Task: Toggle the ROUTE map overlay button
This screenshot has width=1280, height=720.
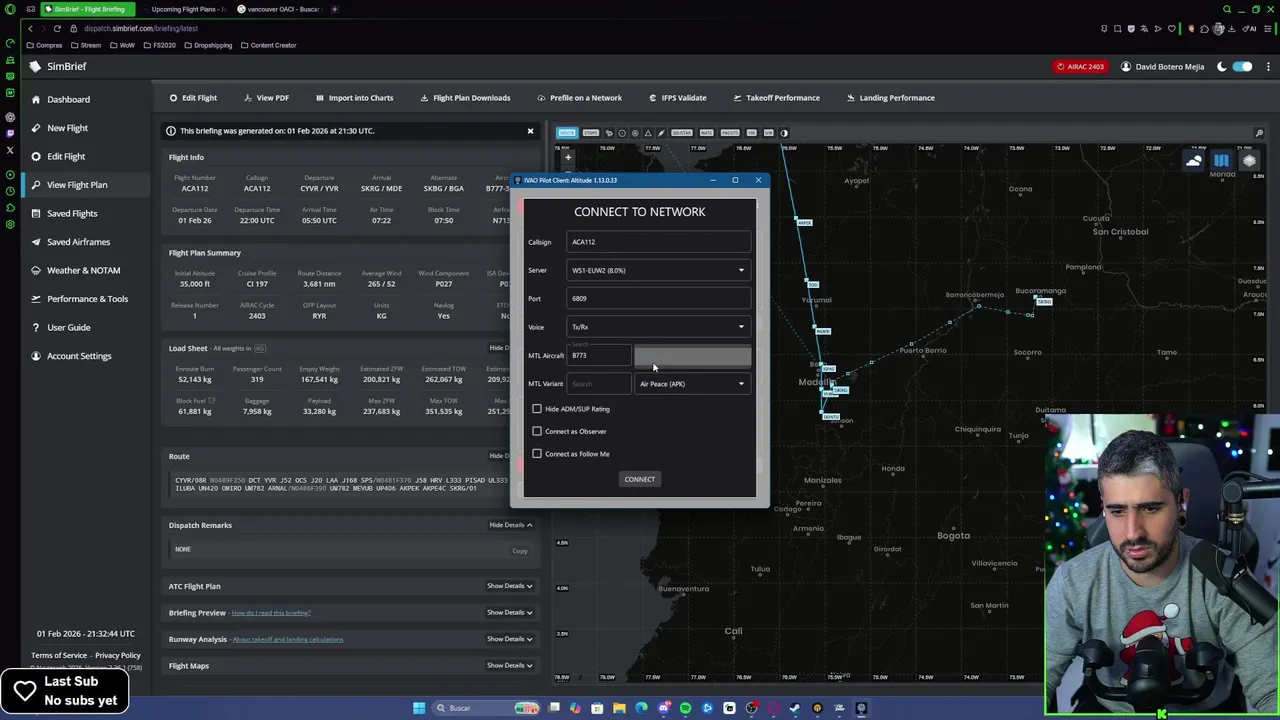Action: [x=567, y=133]
